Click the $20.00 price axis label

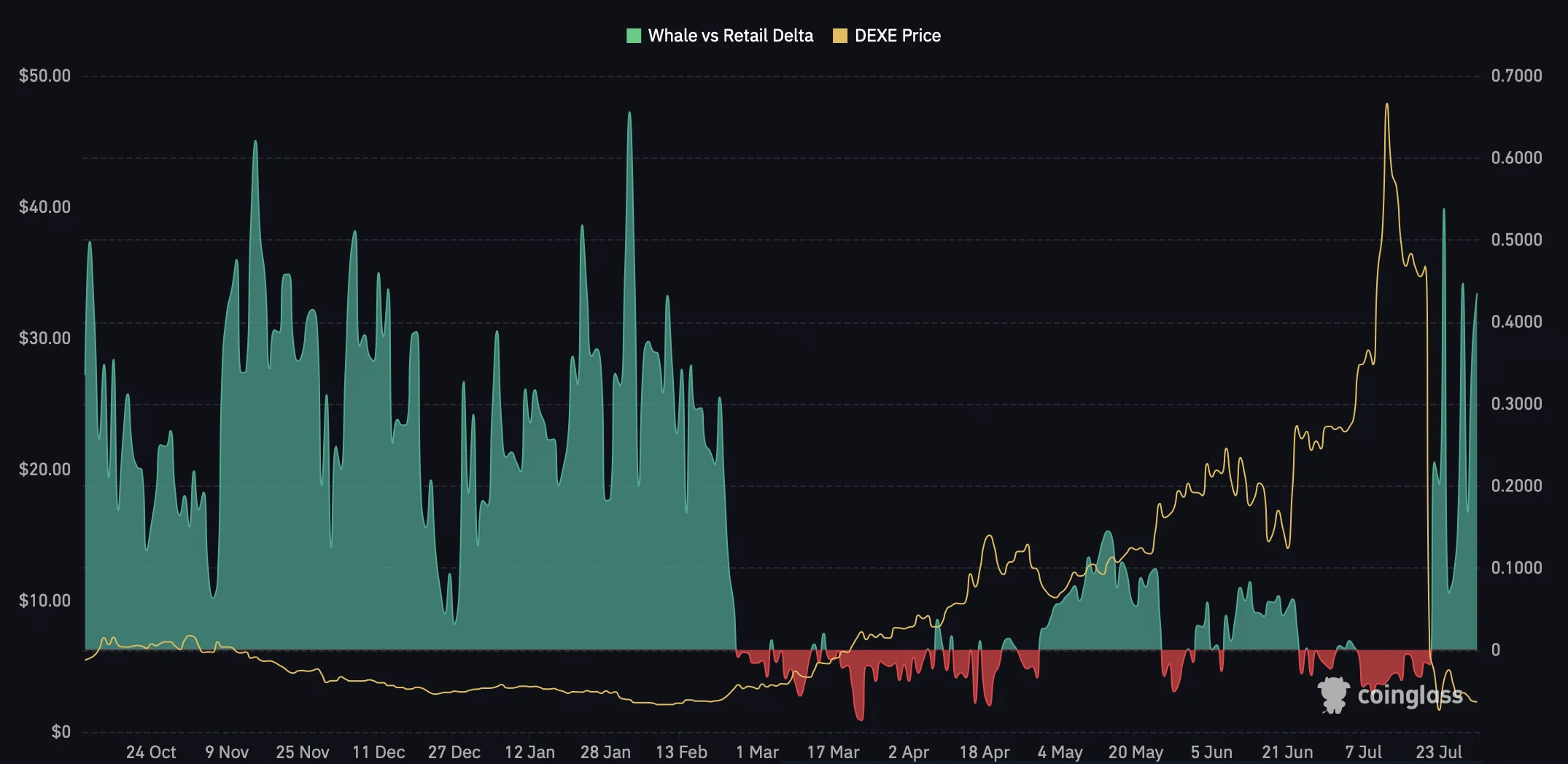pyautogui.click(x=45, y=469)
